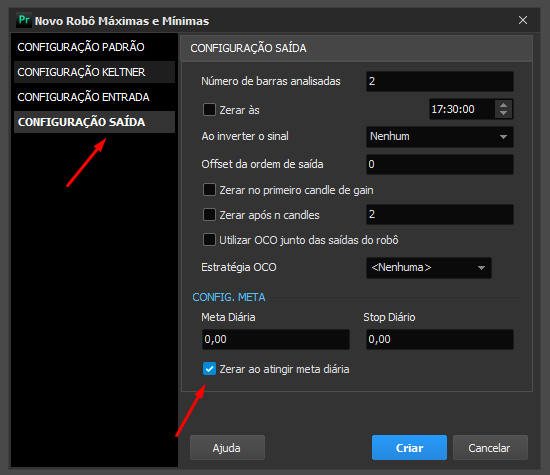Viewport: 550px width, 475px height.
Task: Click the CONFIGURAÇÃO SAÍDA panel header
Action: pos(356,48)
